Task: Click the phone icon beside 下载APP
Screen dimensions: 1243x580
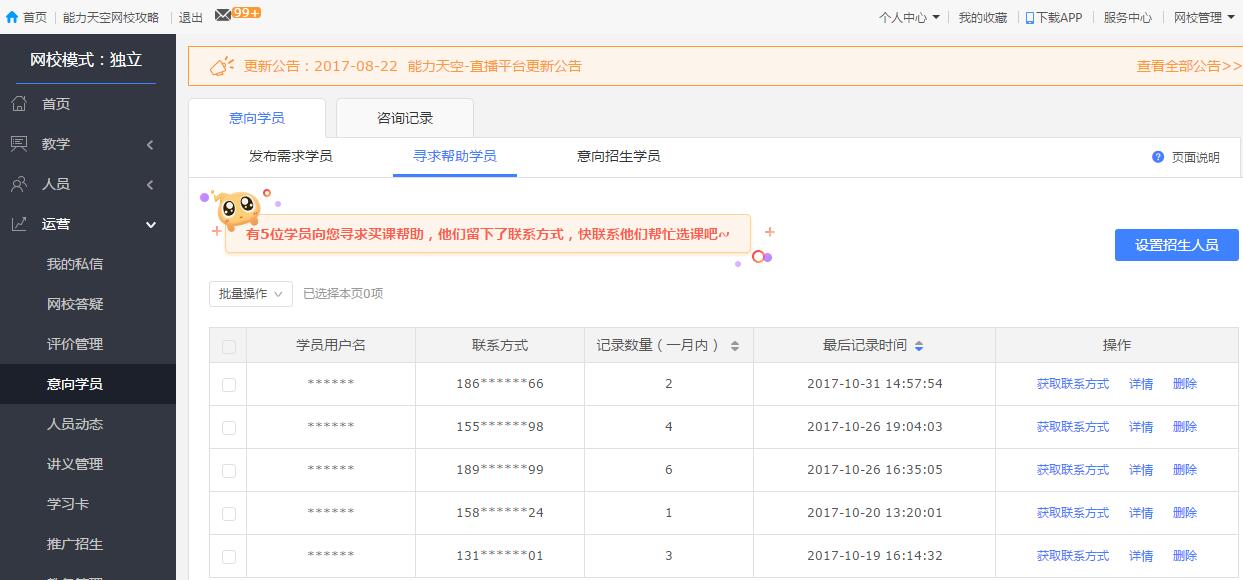Action: click(1029, 17)
